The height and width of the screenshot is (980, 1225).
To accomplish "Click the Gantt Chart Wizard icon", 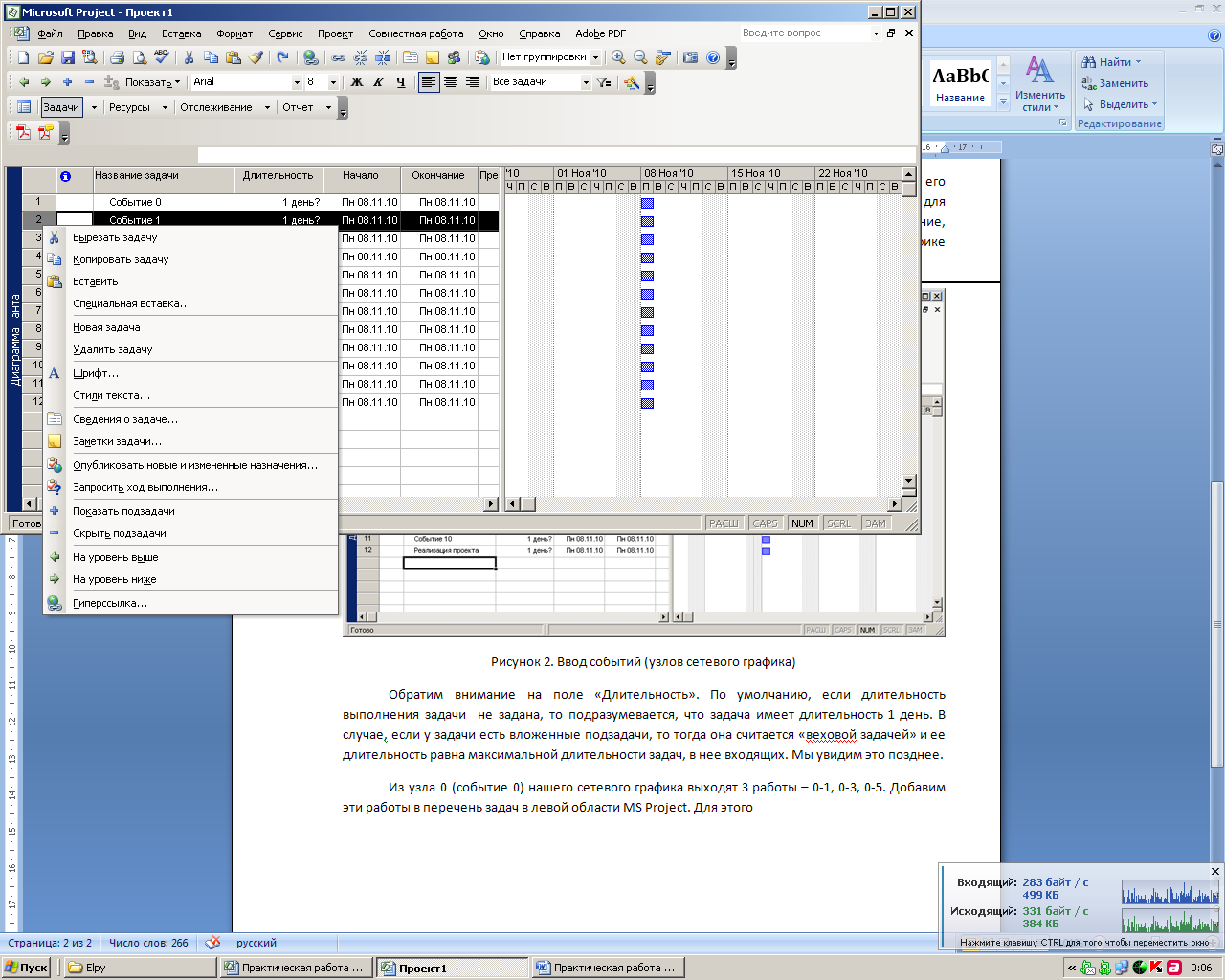I will [x=632, y=82].
